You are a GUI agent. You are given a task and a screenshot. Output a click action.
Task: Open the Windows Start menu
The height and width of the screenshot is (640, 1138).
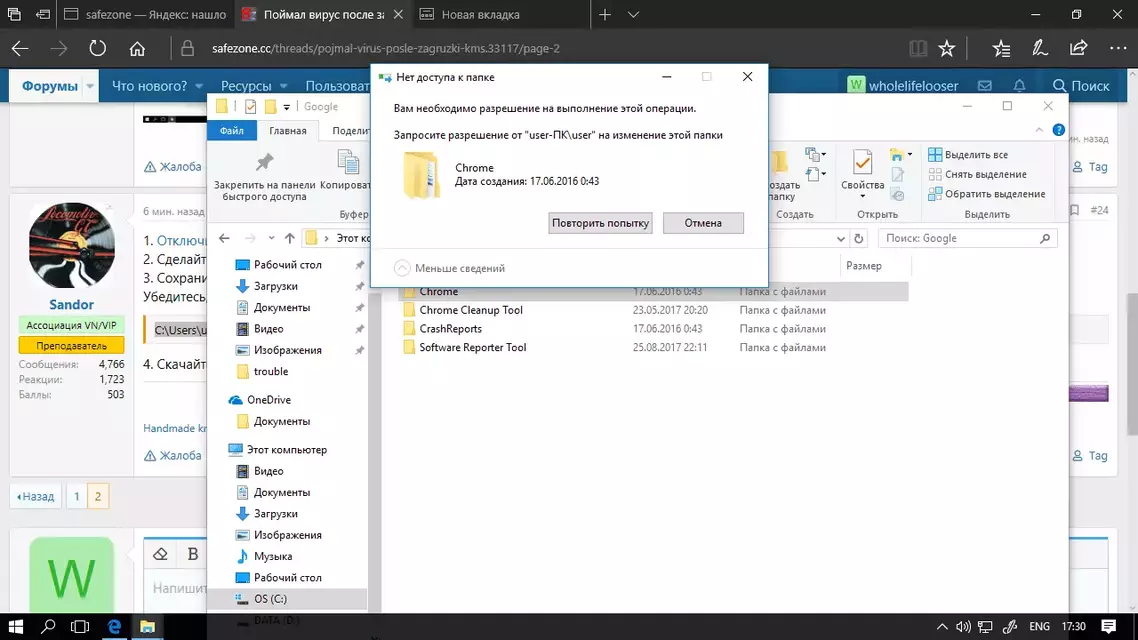[15, 626]
